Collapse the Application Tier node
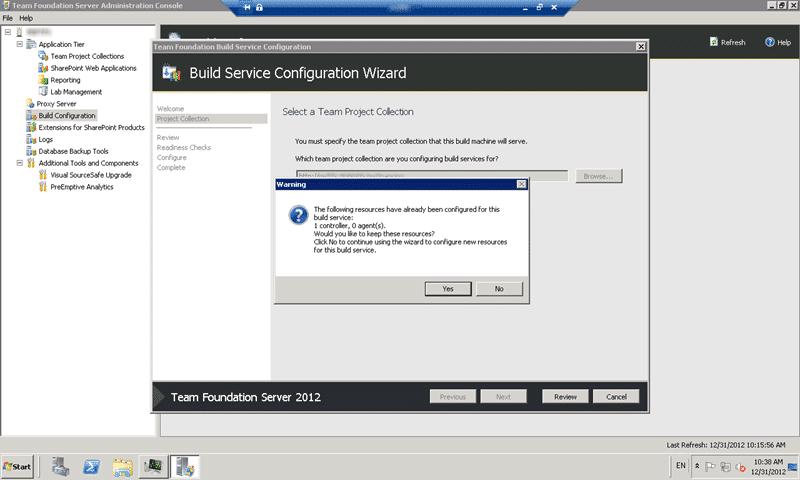Screen dimensions: 800x480 [19, 44]
